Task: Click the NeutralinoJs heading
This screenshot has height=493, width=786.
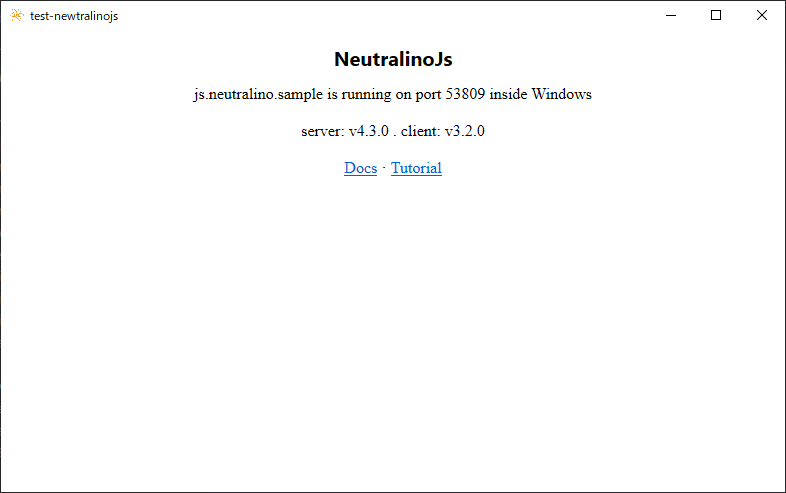Action: pos(393,59)
